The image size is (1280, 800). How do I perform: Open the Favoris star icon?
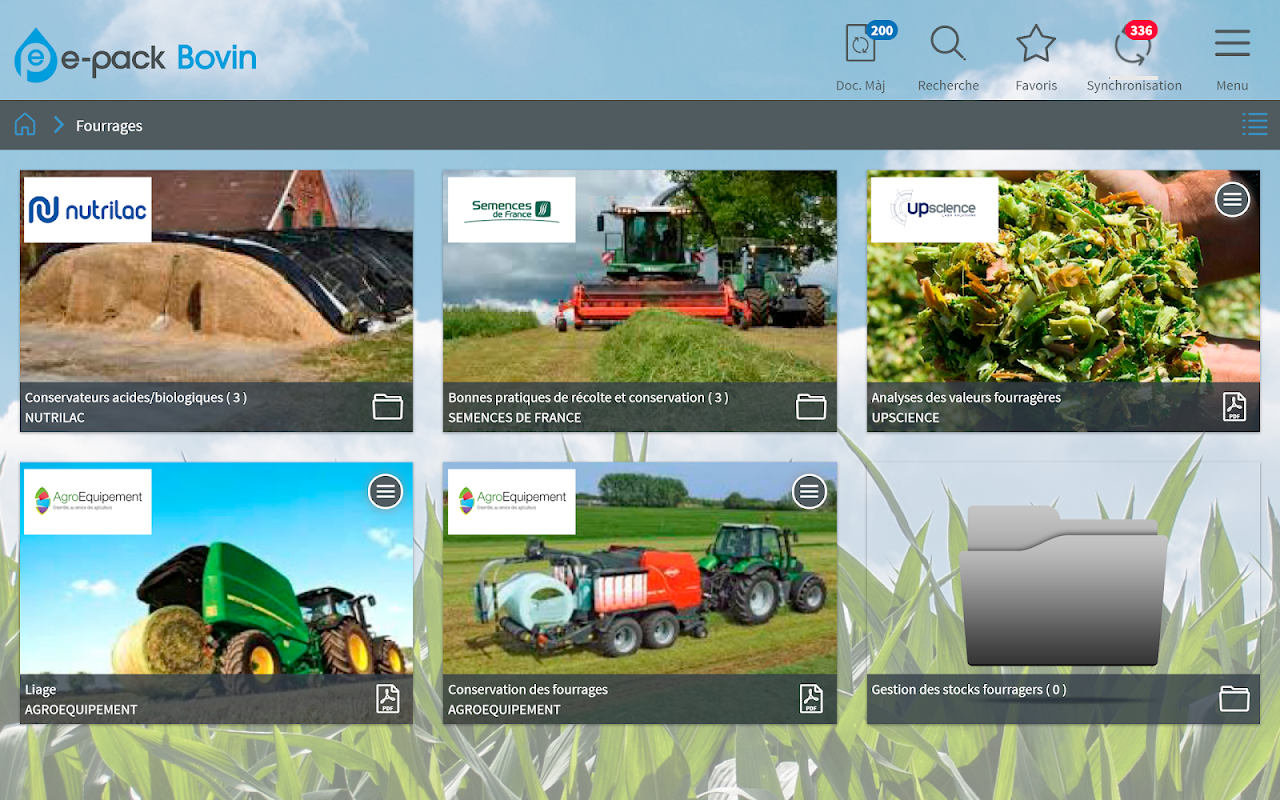click(1036, 46)
